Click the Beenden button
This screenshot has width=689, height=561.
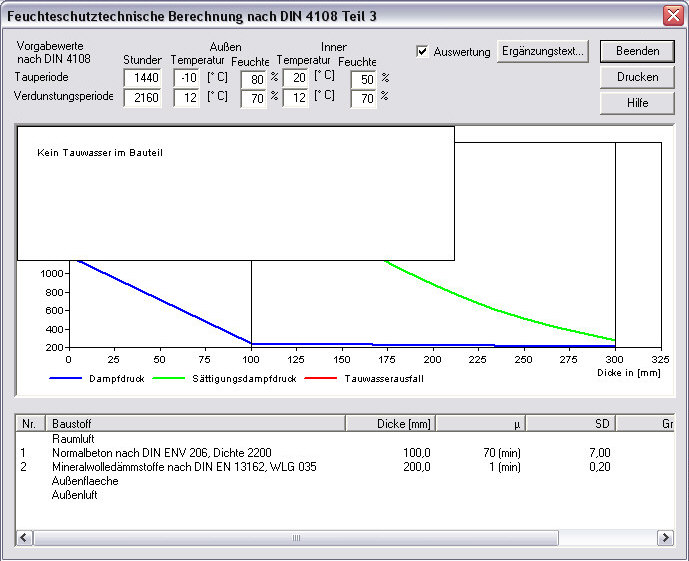click(x=637, y=51)
